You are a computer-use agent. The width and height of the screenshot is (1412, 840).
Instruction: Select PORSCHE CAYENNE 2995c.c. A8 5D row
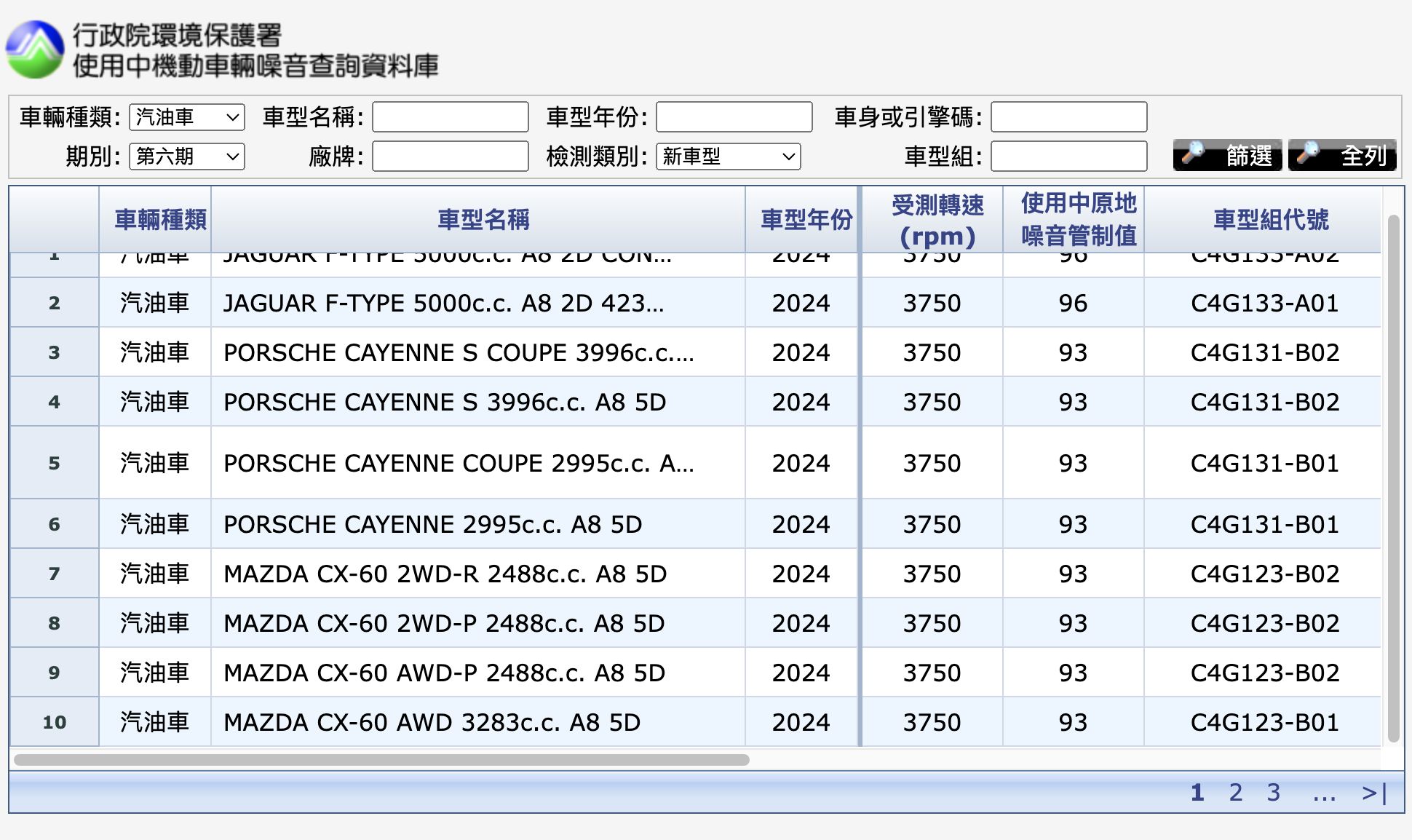[x=695, y=524]
